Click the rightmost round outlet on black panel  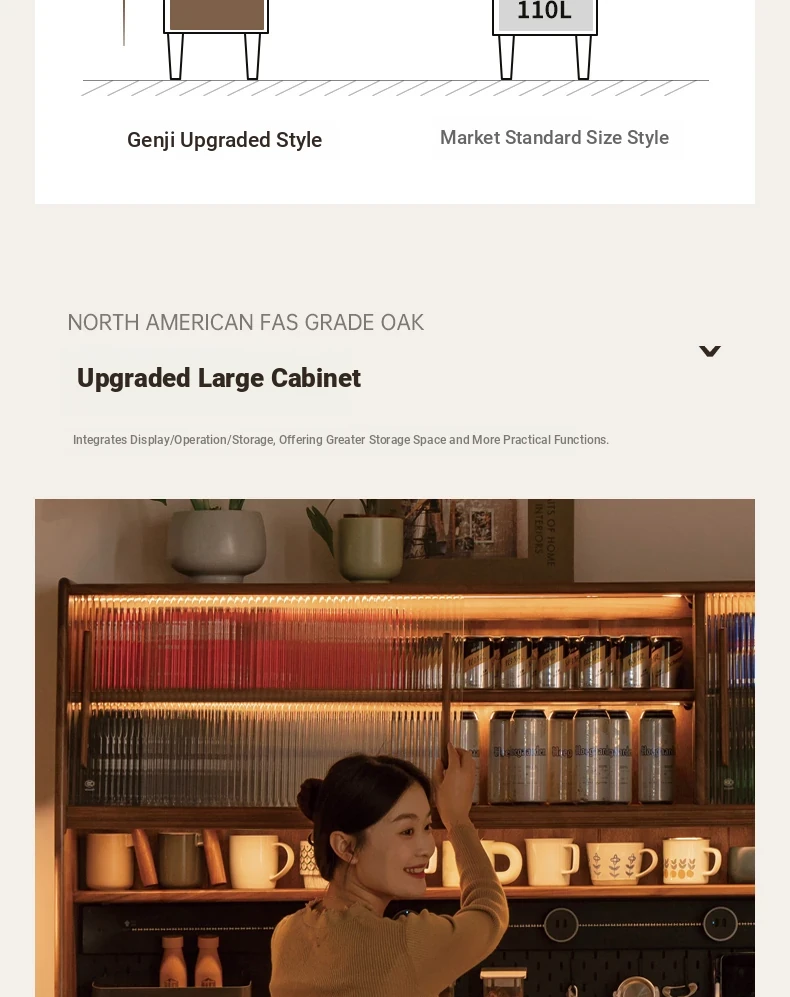point(720,922)
